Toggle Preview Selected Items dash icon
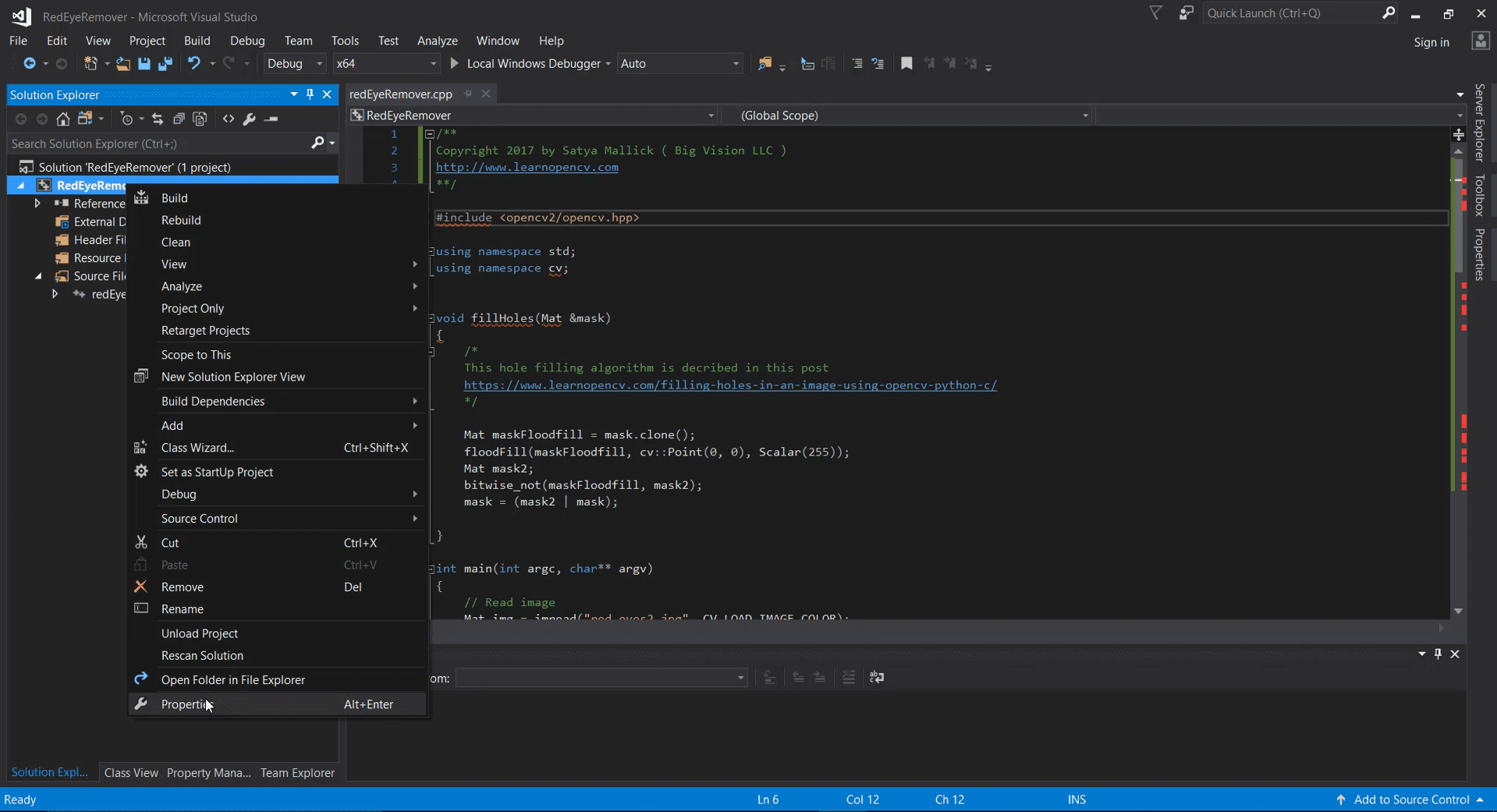 [271, 119]
